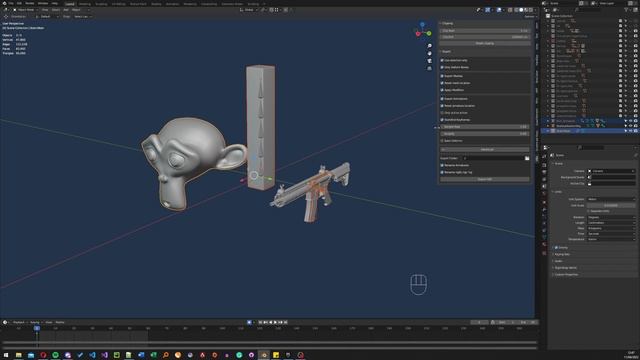Toggle the Export Meshes checkbox
Viewport: 640px width, 360px height.
tap(442, 76)
